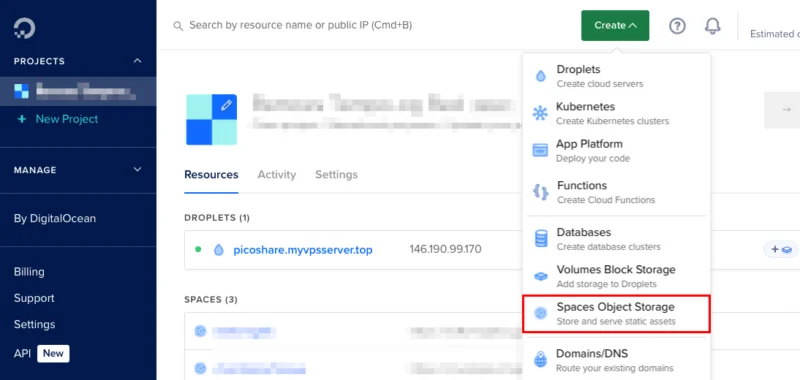This screenshot has width=800, height=380.
Task: Open By DigitalOcean sidebar link
Action: (x=55, y=218)
